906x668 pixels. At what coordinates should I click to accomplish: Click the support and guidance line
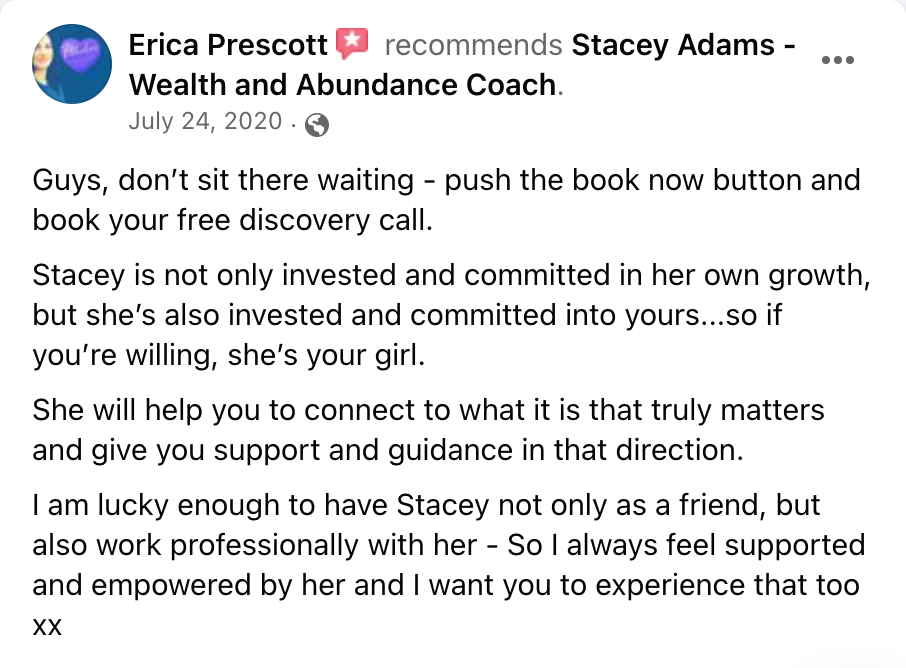point(388,450)
